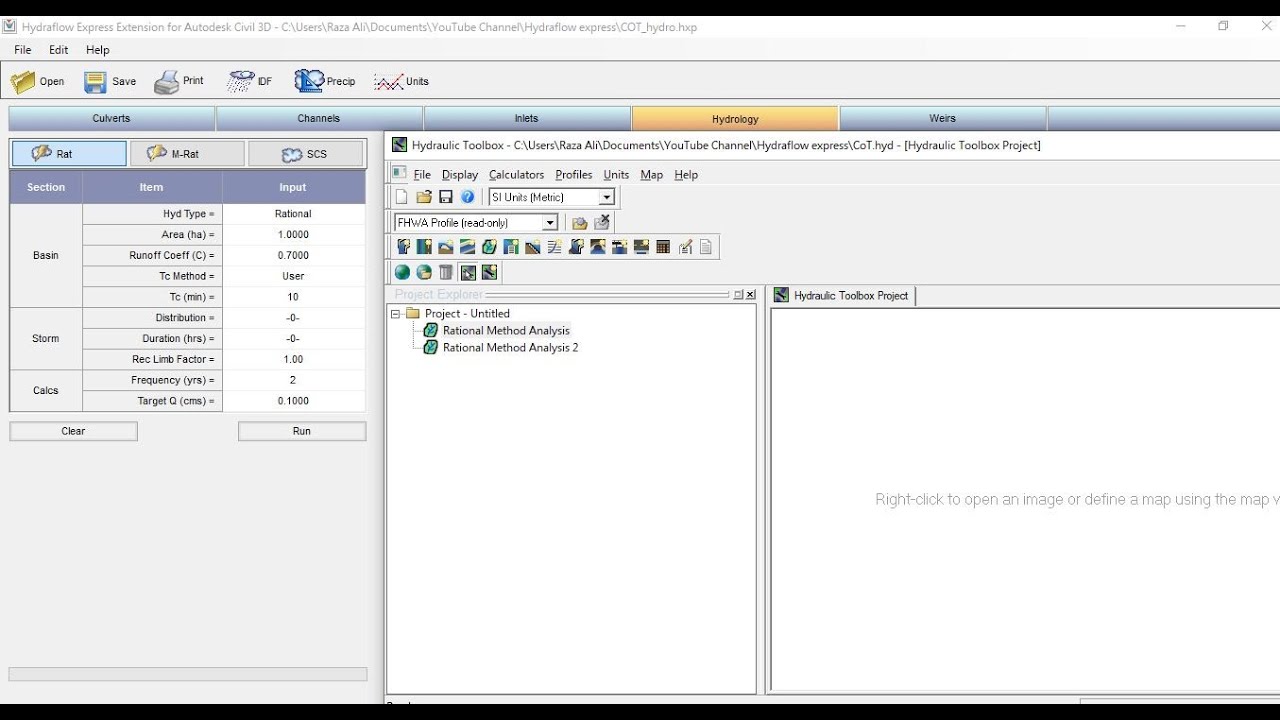Open the Hydraflow Help menu
This screenshot has width=1280, height=720.
tap(98, 50)
